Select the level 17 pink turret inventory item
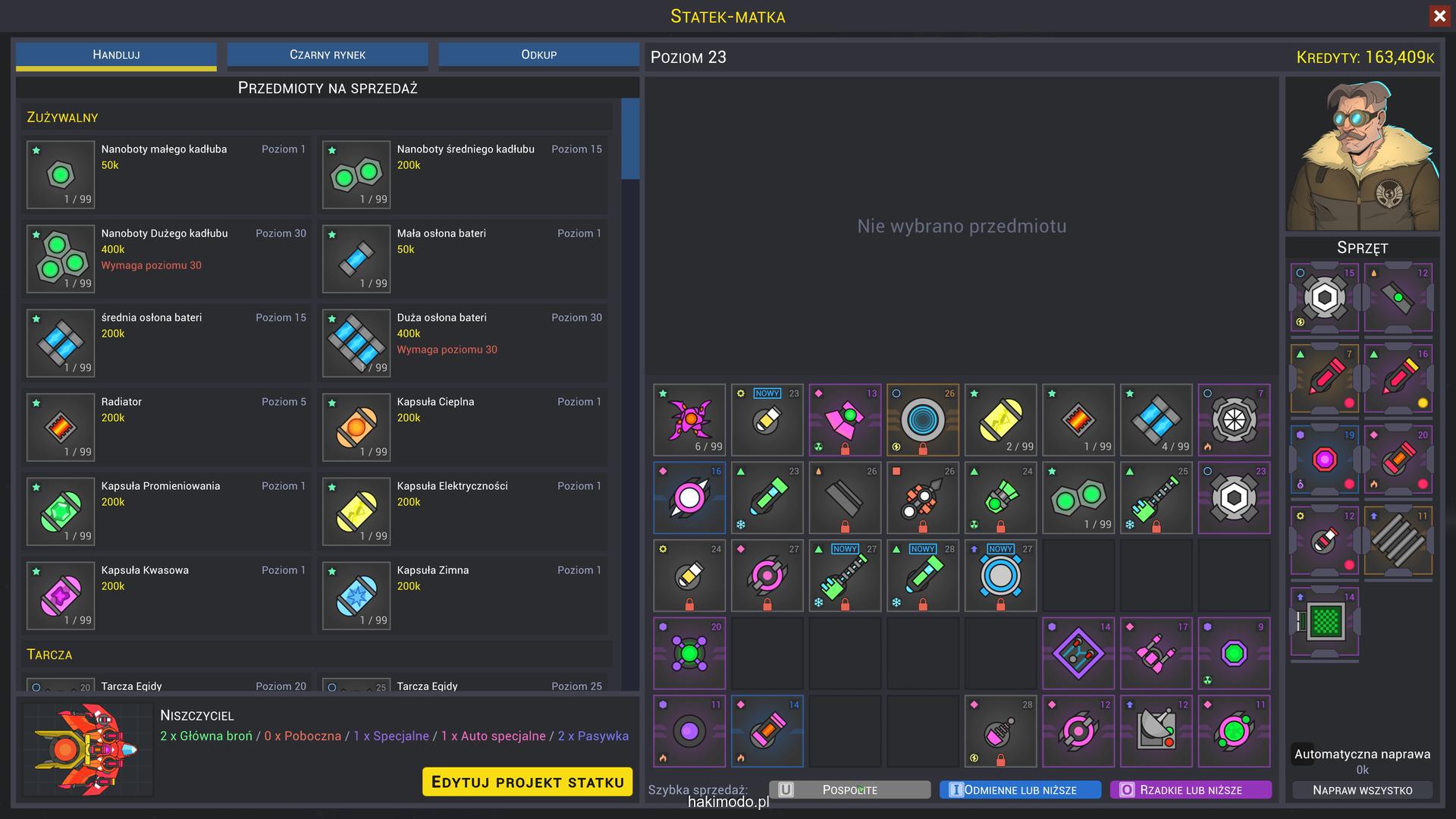 pyautogui.click(x=1156, y=653)
